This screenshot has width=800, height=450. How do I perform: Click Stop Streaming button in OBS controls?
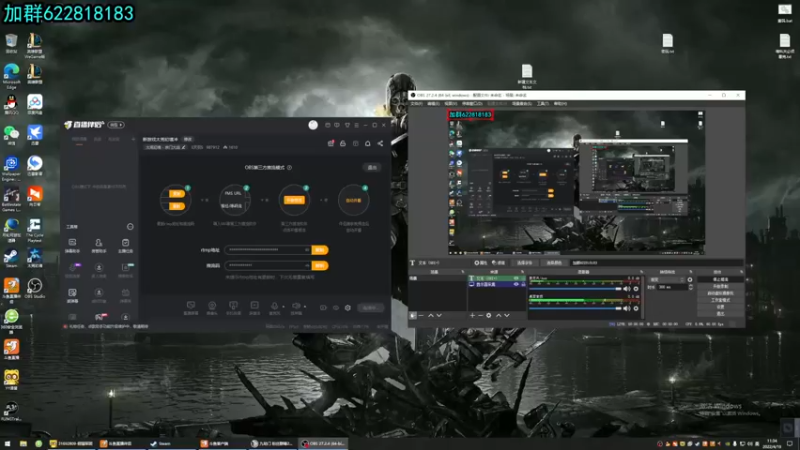click(x=720, y=280)
